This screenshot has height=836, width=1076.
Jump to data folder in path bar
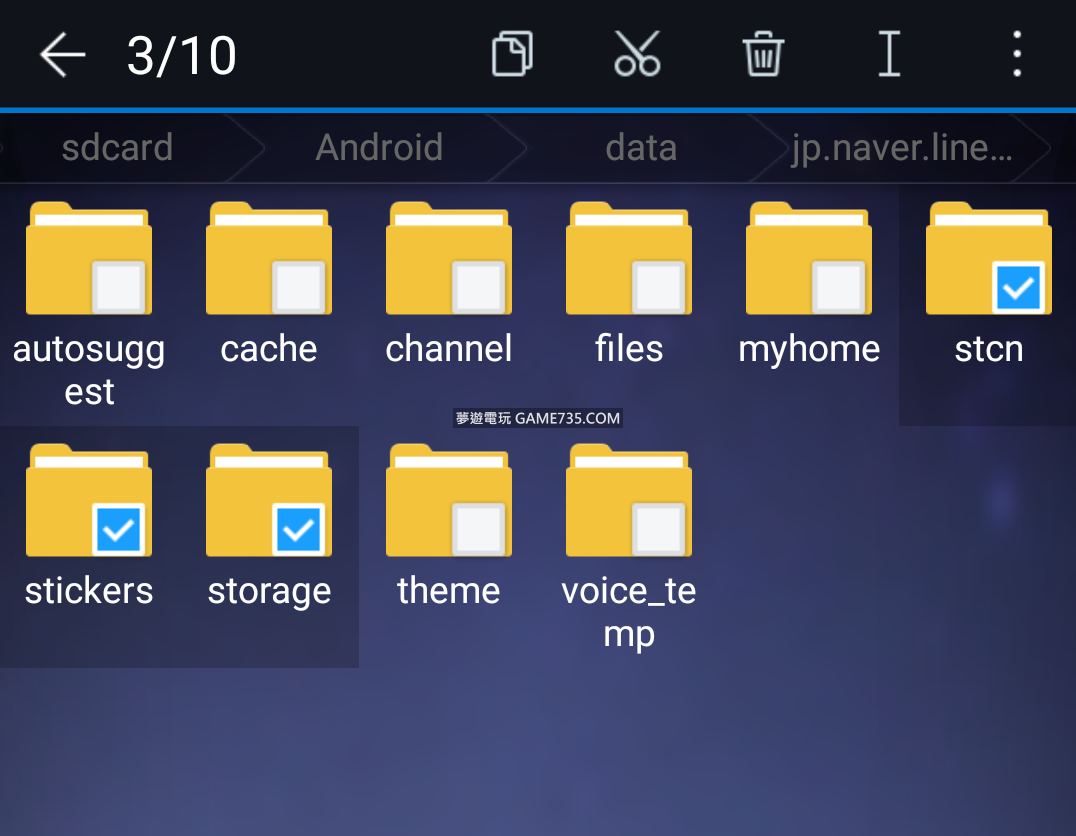[641, 148]
